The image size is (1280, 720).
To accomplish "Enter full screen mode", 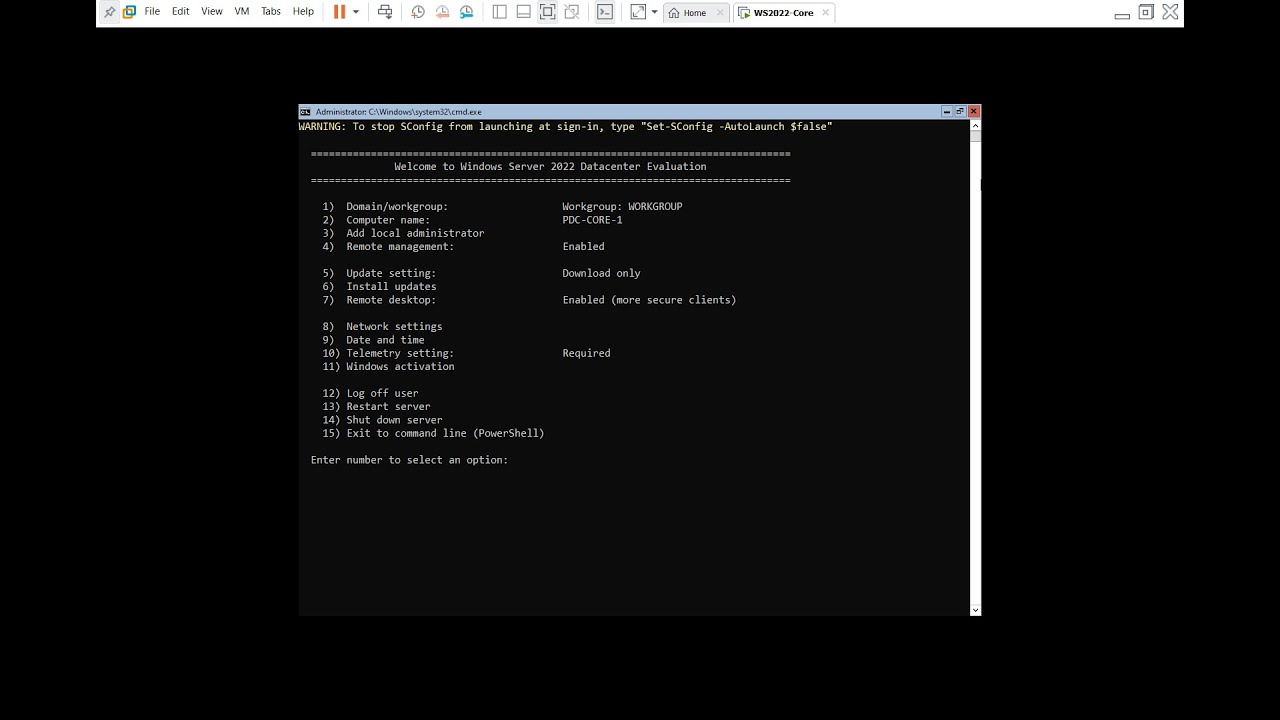I will (x=547, y=12).
